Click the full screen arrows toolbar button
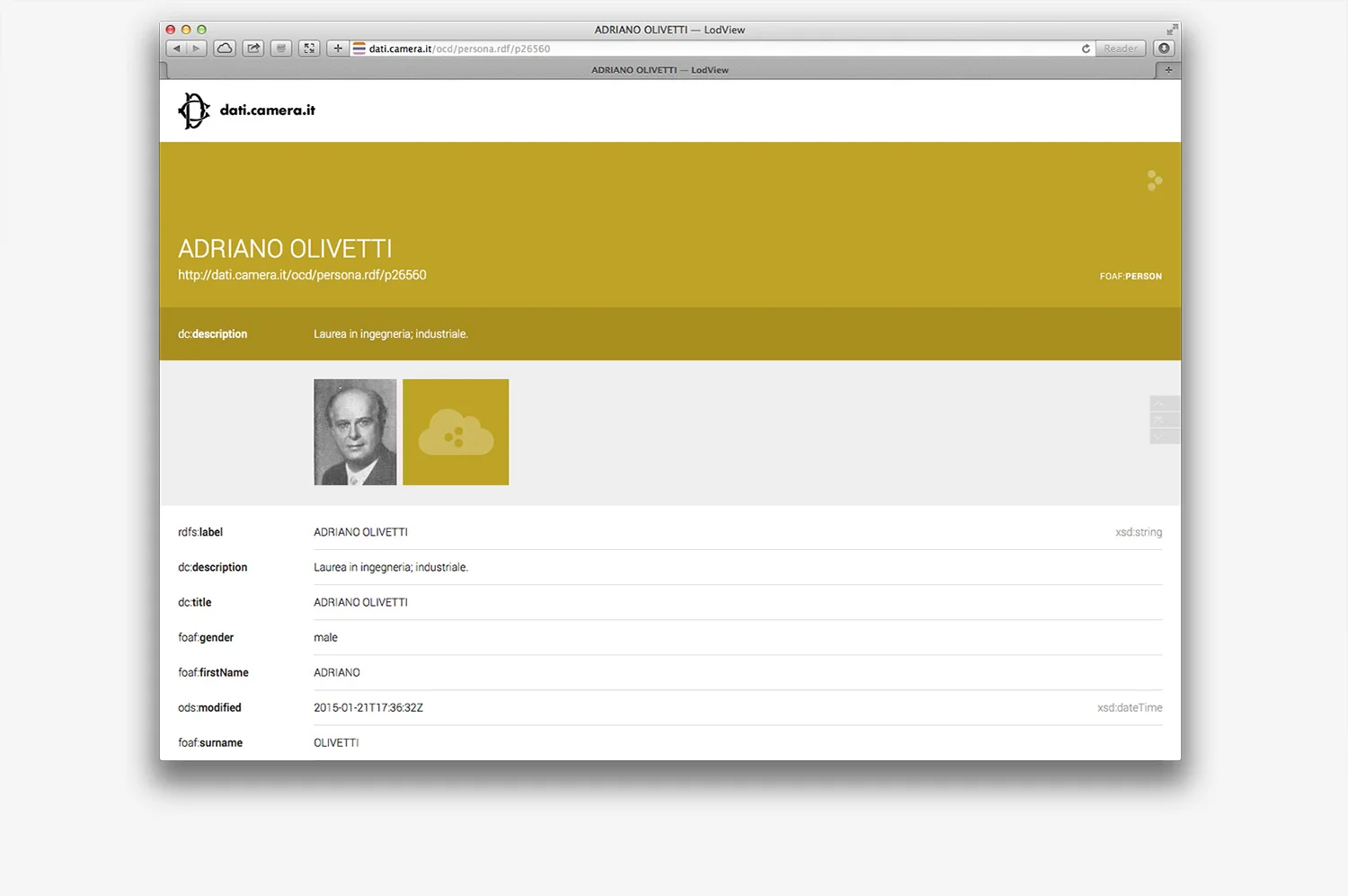 [309, 49]
